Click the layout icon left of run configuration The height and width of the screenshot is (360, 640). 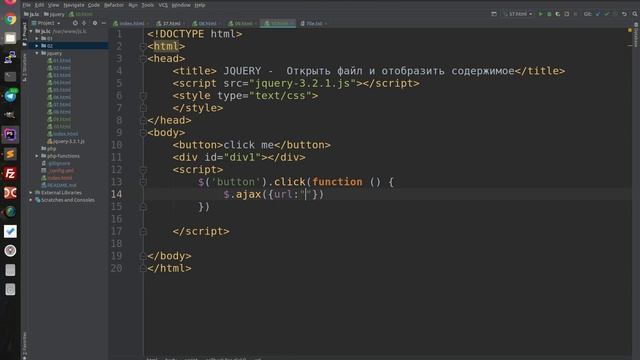click(x=494, y=14)
